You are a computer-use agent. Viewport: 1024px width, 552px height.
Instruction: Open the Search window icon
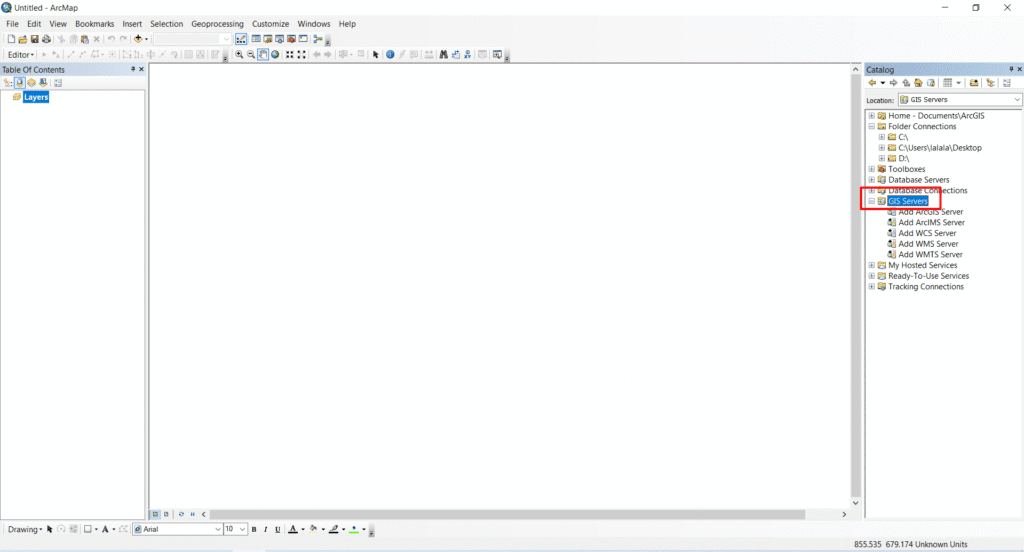(280, 39)
